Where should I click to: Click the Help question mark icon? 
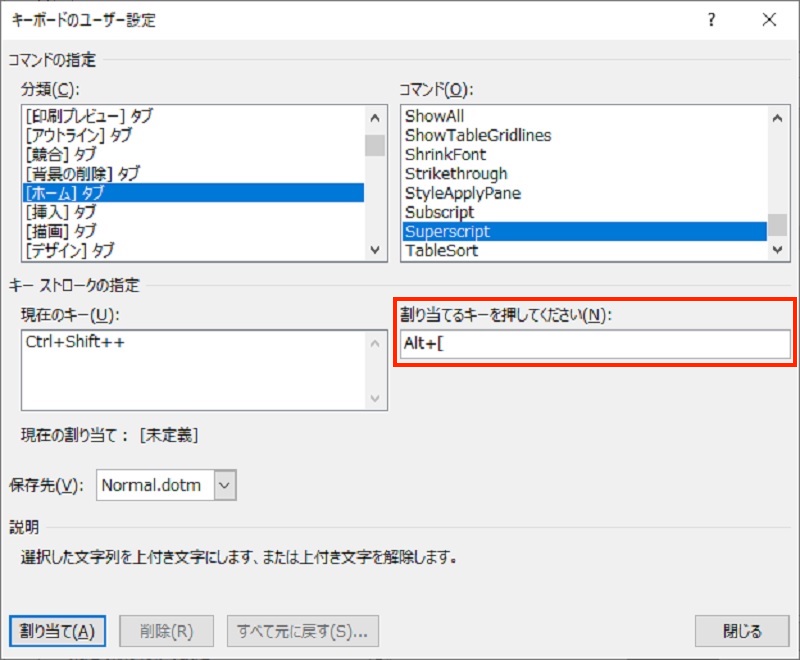click(711, 20)
